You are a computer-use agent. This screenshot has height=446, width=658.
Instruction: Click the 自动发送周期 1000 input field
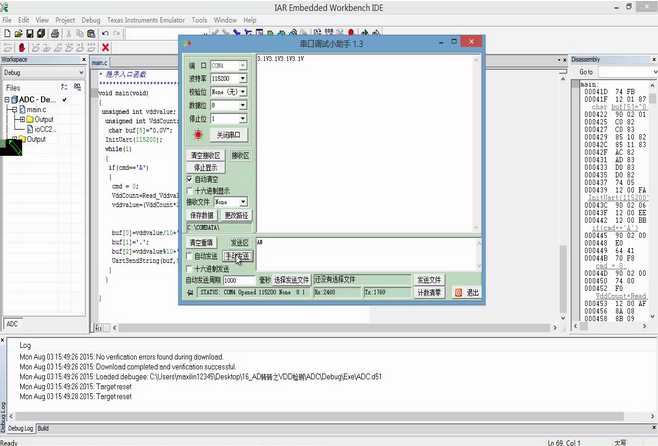coord(239,280)
